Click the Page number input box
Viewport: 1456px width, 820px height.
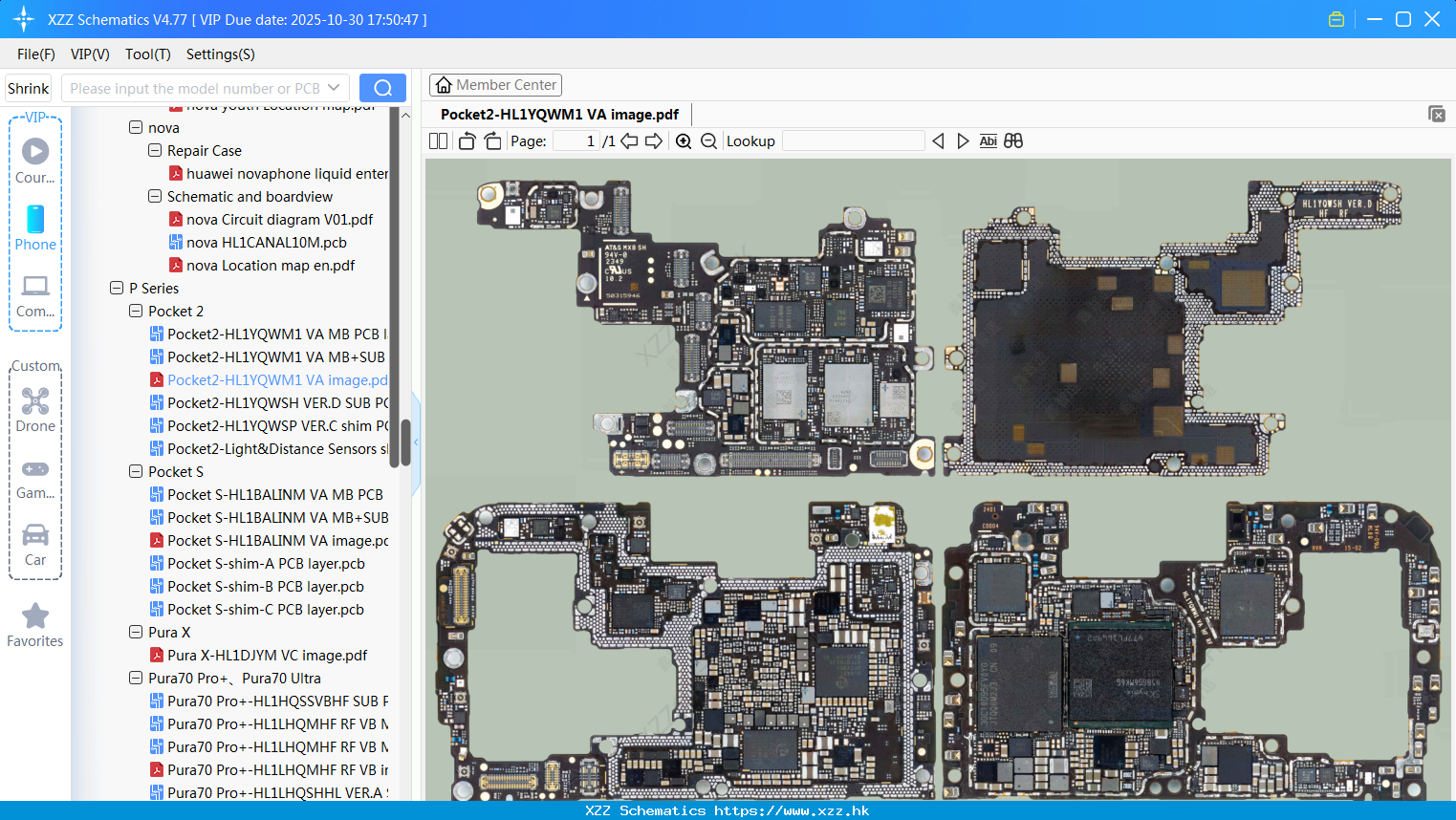point(576,140)
